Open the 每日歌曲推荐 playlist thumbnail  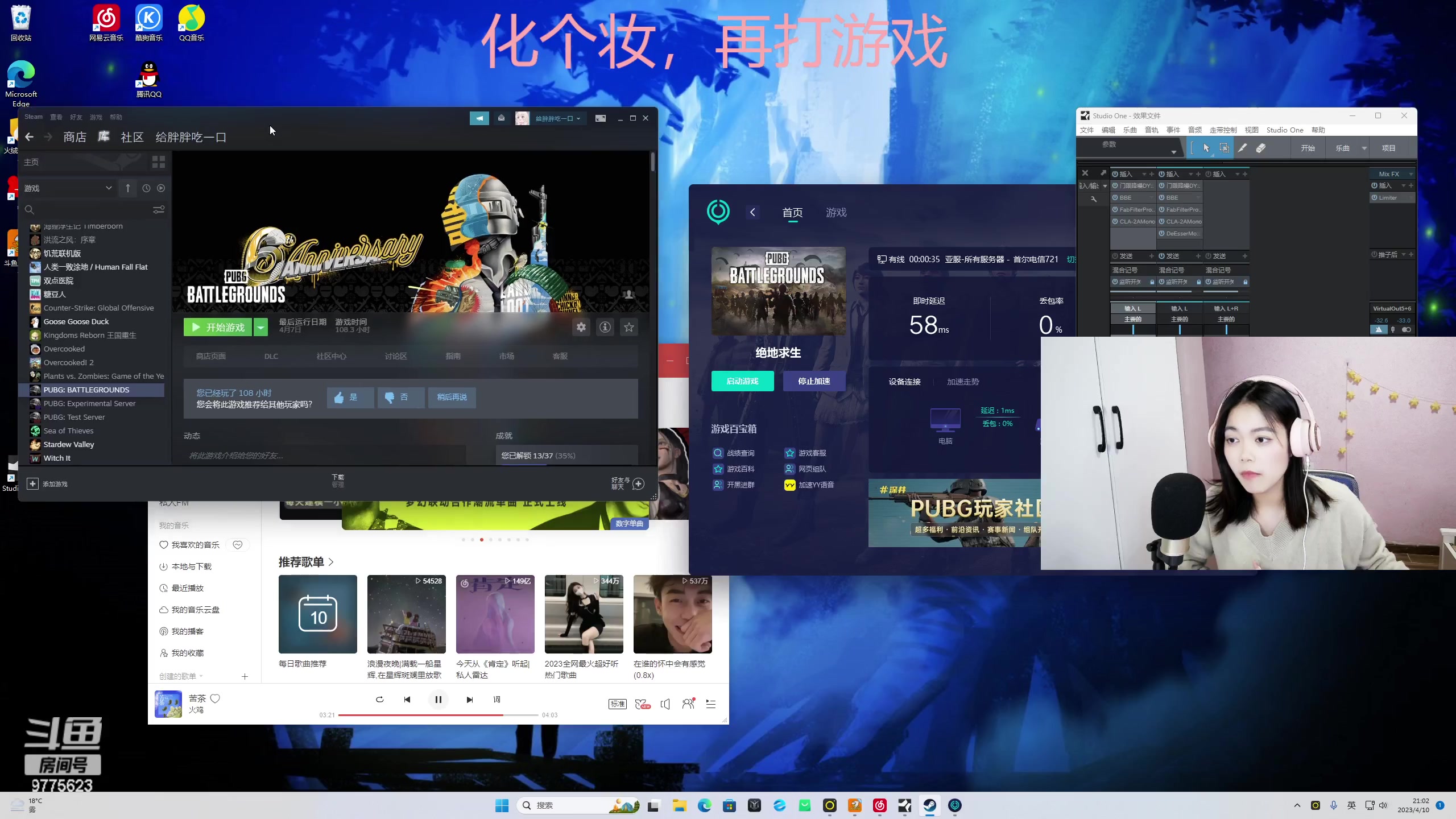(x=318, y=614)
